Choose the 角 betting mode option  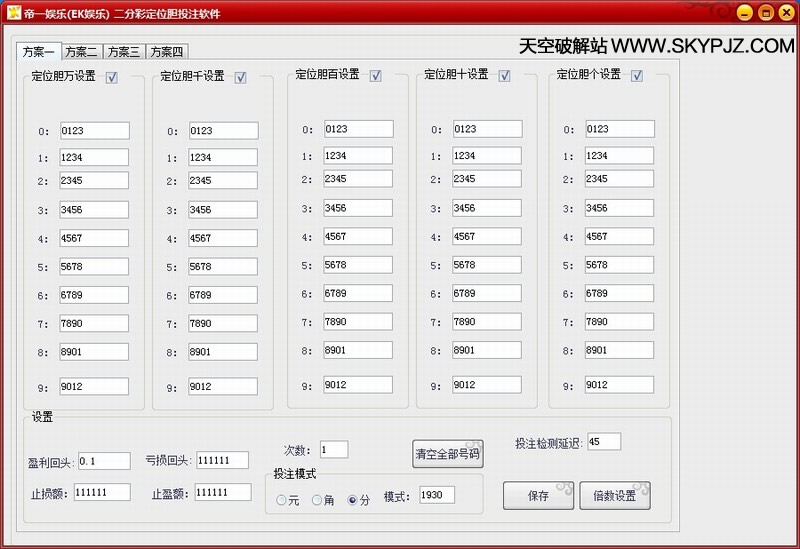click(317, 500)
